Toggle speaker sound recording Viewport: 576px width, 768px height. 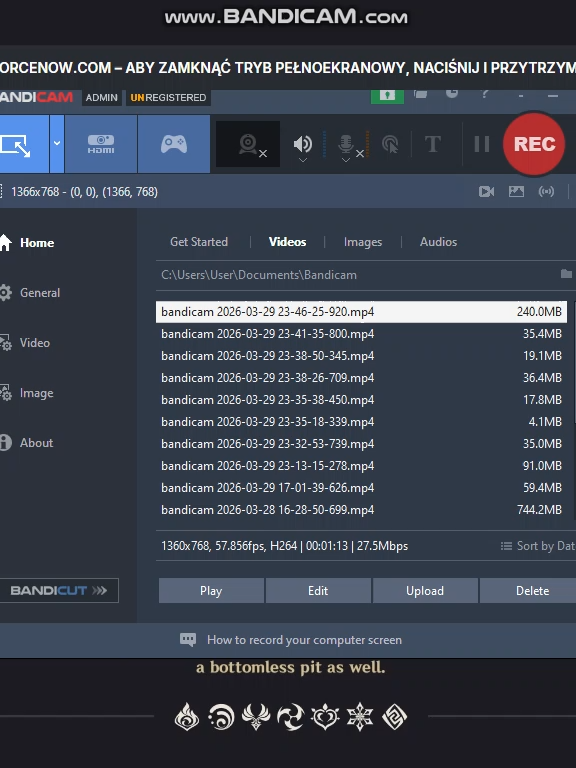click(302, 142)
